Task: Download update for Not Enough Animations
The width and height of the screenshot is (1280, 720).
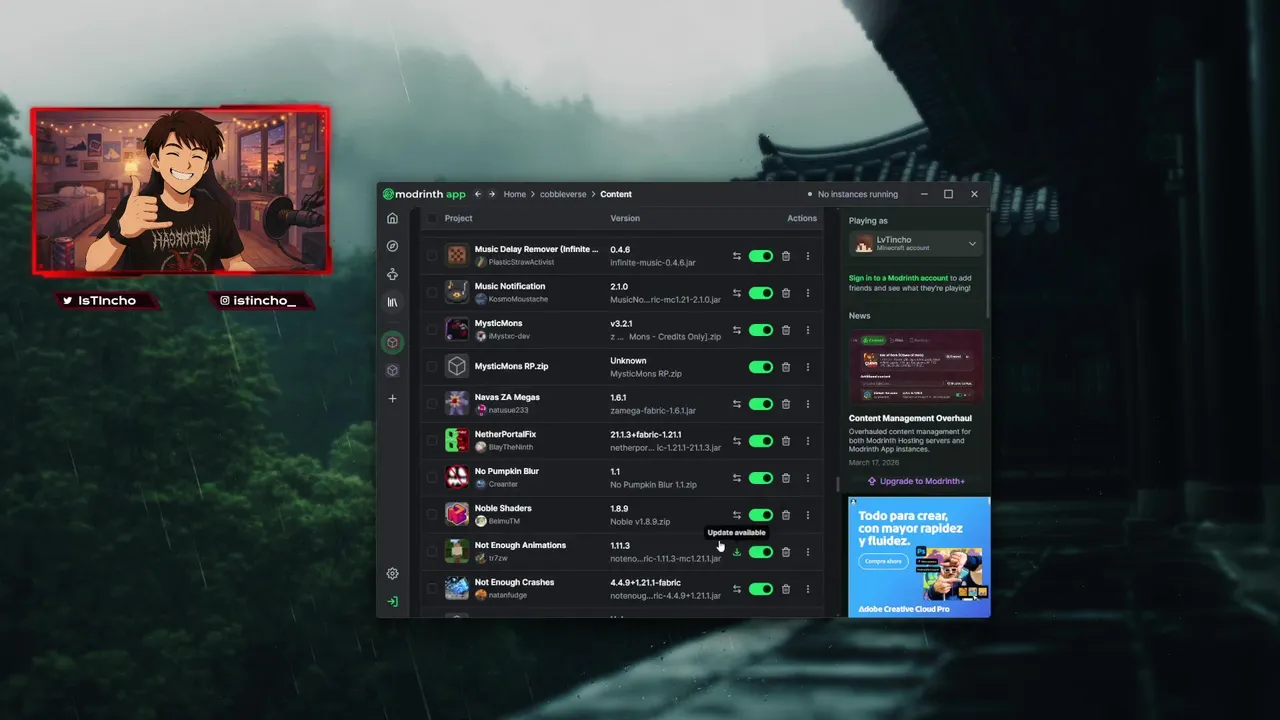Action: click(x=737, y=552)
